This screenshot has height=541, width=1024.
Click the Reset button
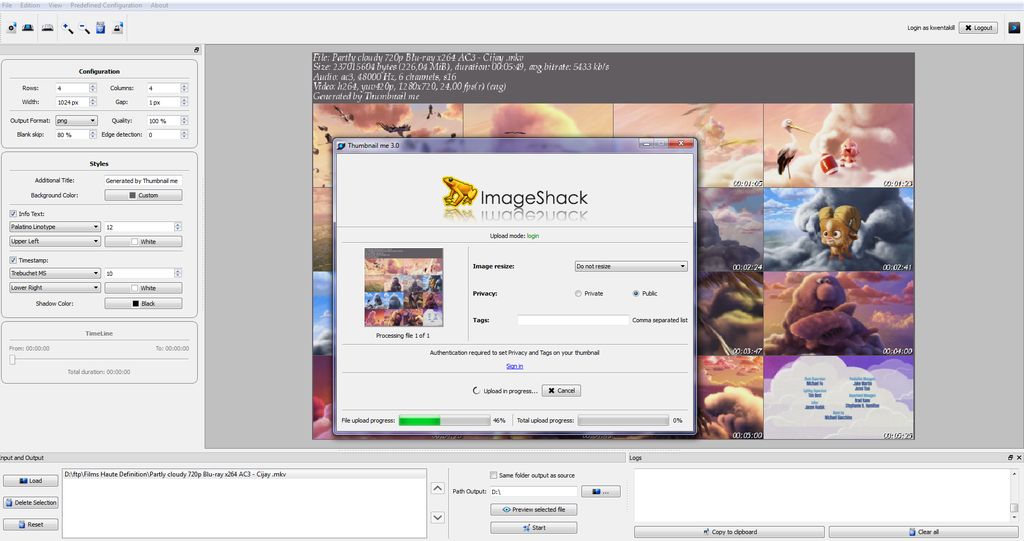(x=31, y=524)
